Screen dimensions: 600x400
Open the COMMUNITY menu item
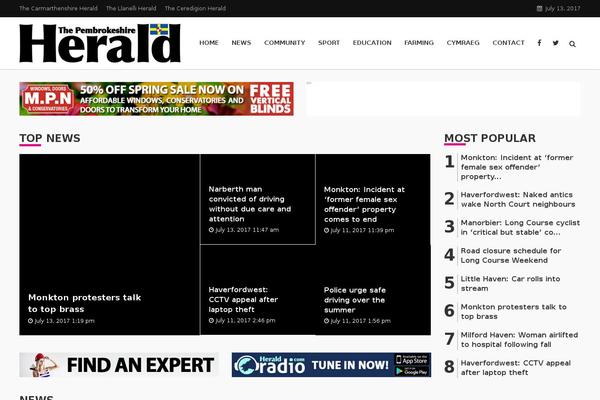285,43
